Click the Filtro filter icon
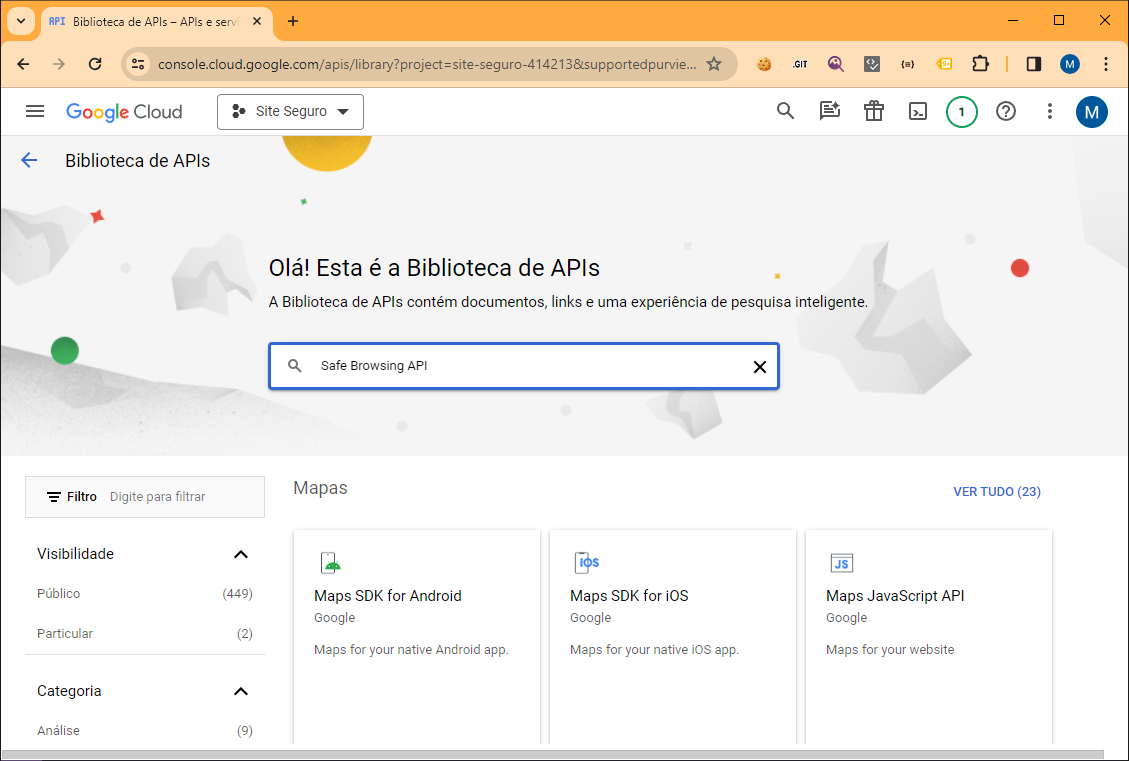This screenshot has height=761, width=1129. click(x=53, y=497)
